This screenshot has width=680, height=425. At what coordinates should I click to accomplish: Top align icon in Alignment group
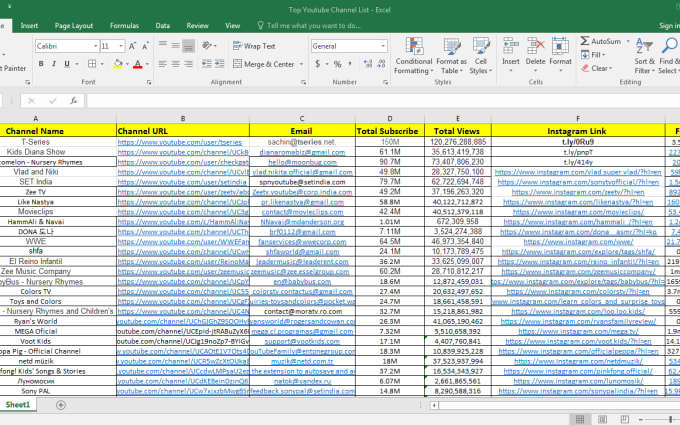tap(163, 46)
